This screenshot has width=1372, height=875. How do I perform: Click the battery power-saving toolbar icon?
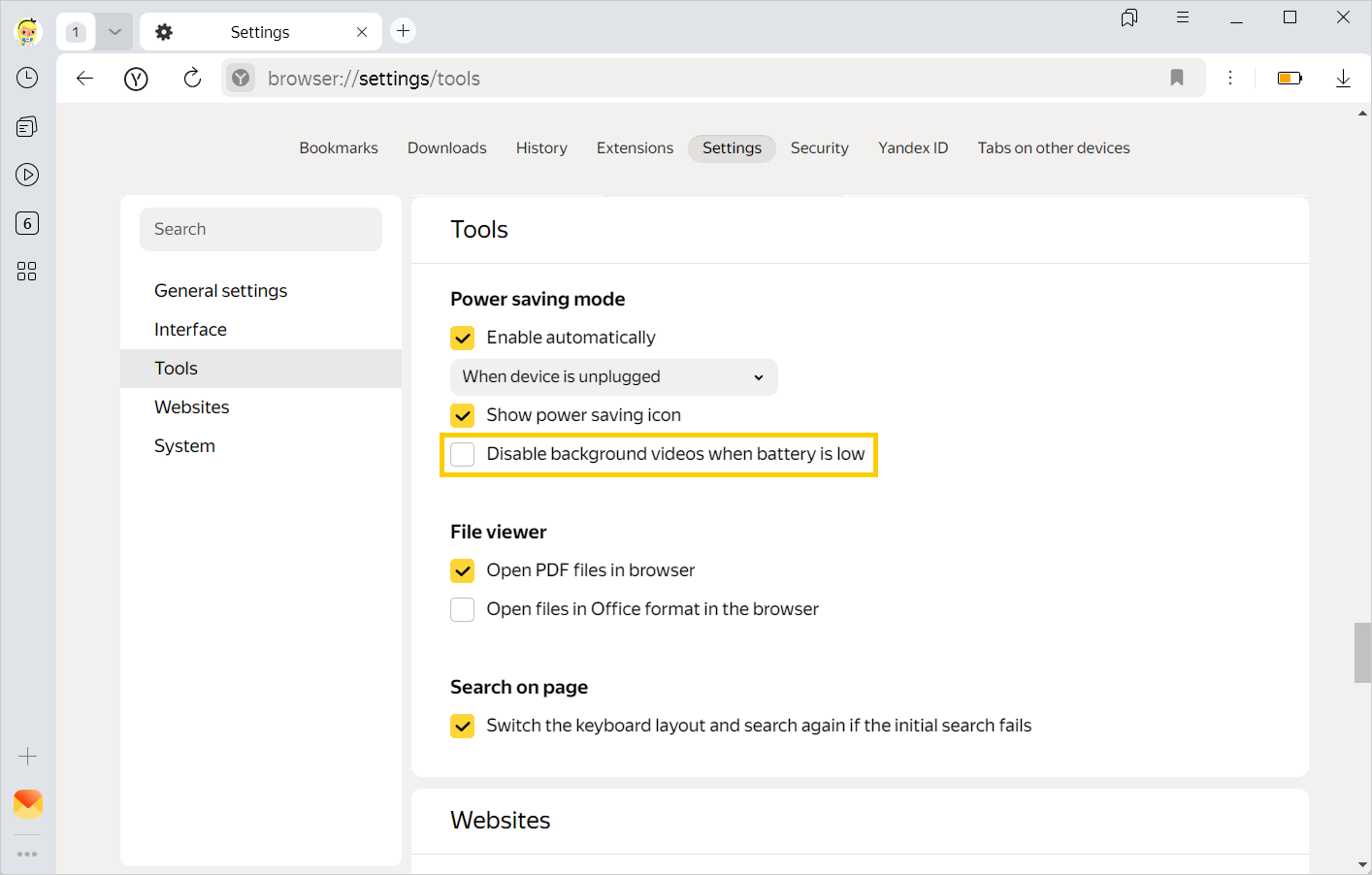click(1289, 78)
